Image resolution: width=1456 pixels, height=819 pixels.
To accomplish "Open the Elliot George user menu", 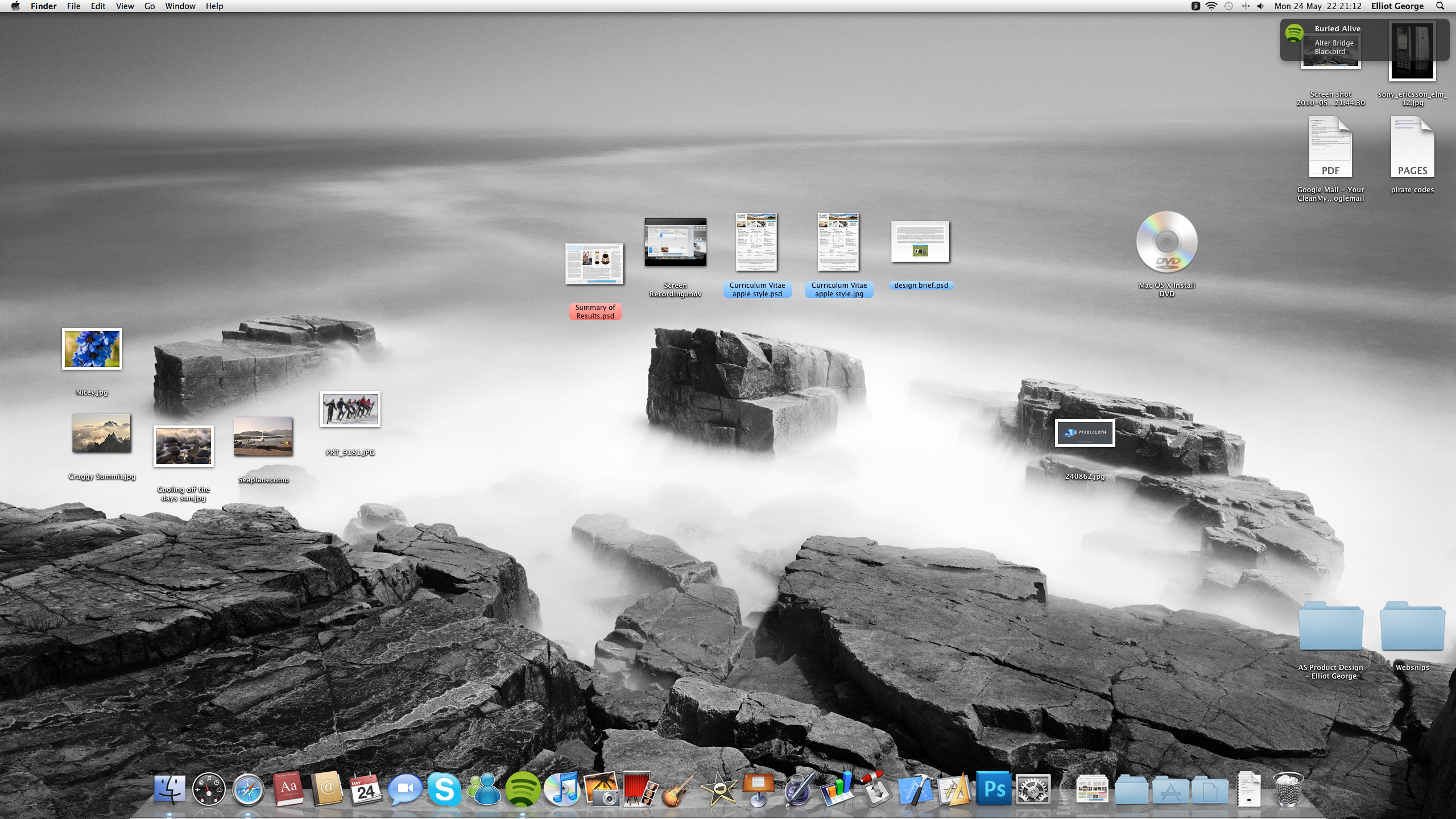I will [1397, 6].
